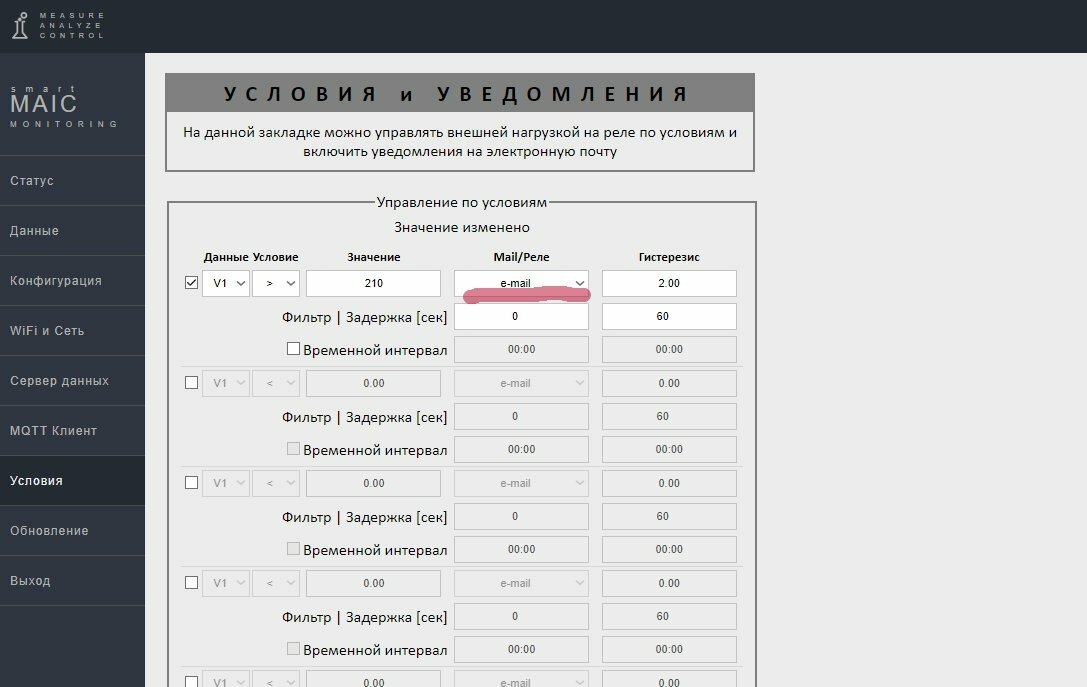Click the 'Управление по условиям' group title

(462, 202)
